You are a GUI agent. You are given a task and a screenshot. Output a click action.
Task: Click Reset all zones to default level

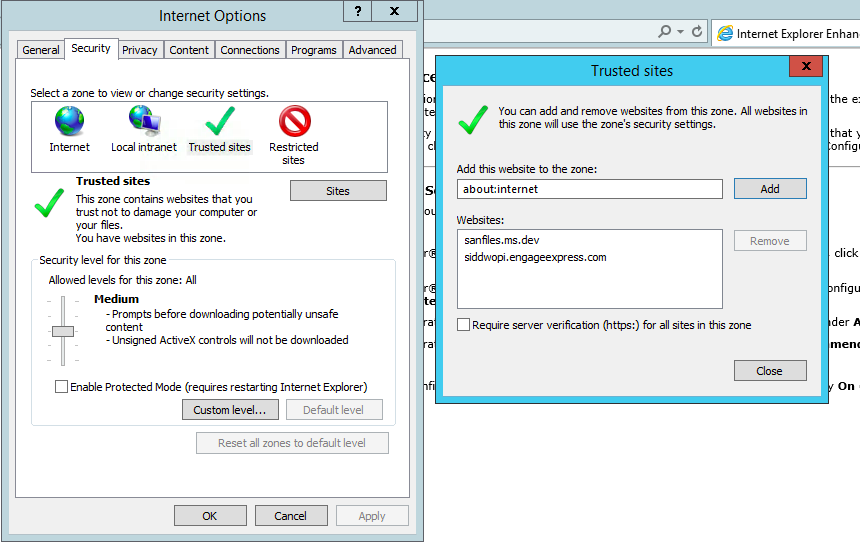(x=292, y=443)
